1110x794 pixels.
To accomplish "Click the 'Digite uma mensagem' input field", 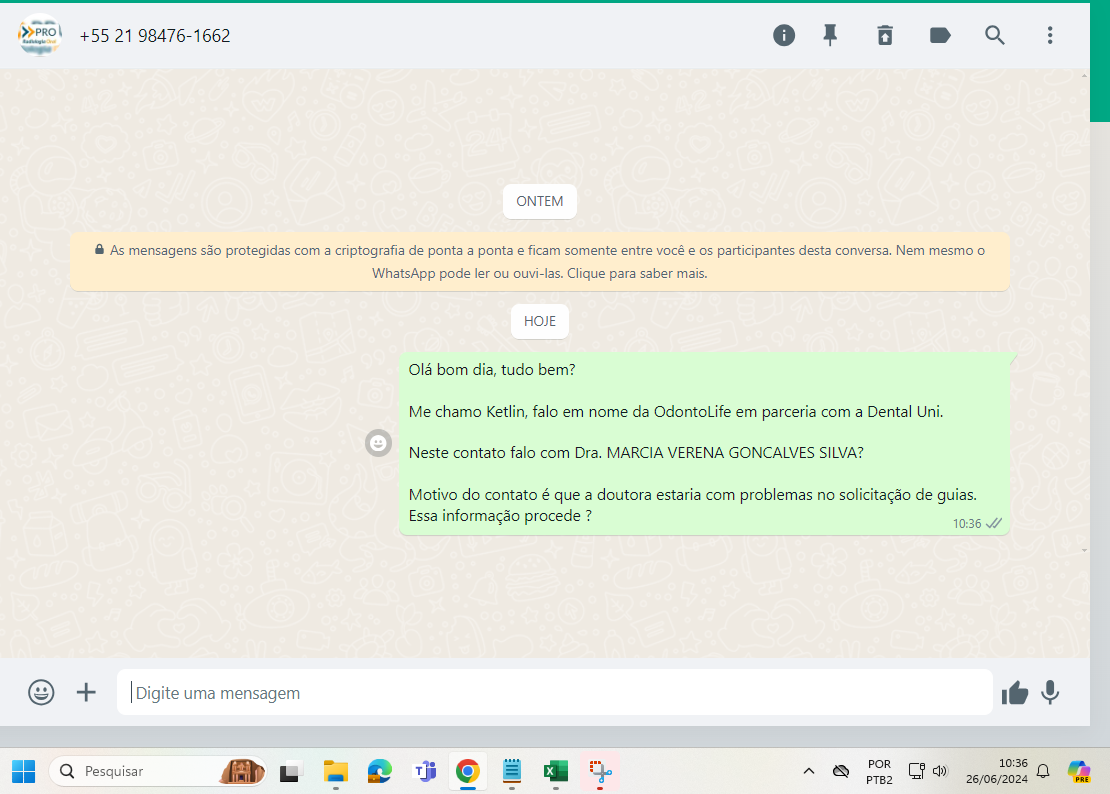I will tap(555, 693).
